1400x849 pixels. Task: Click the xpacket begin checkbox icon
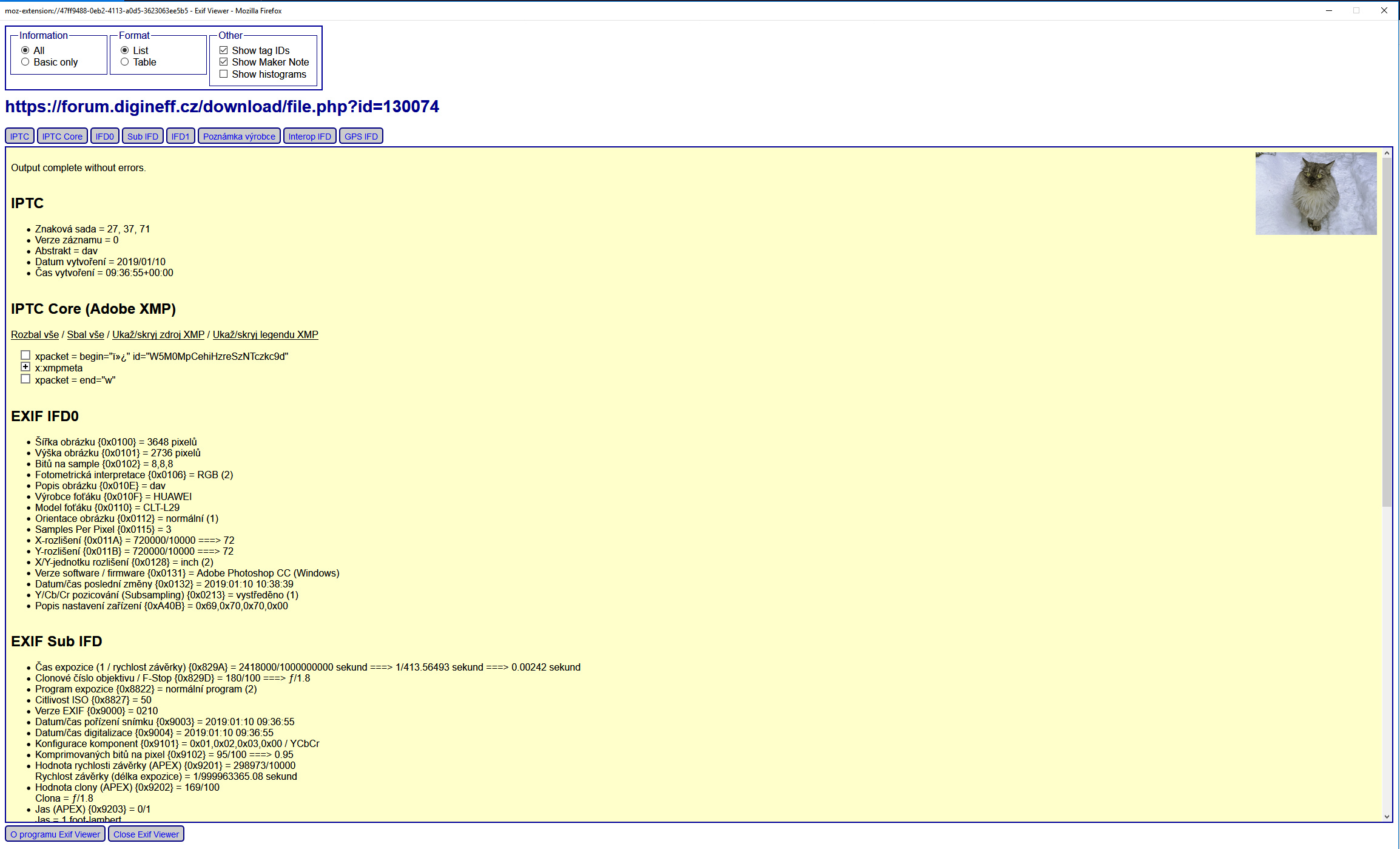point(25,356)
